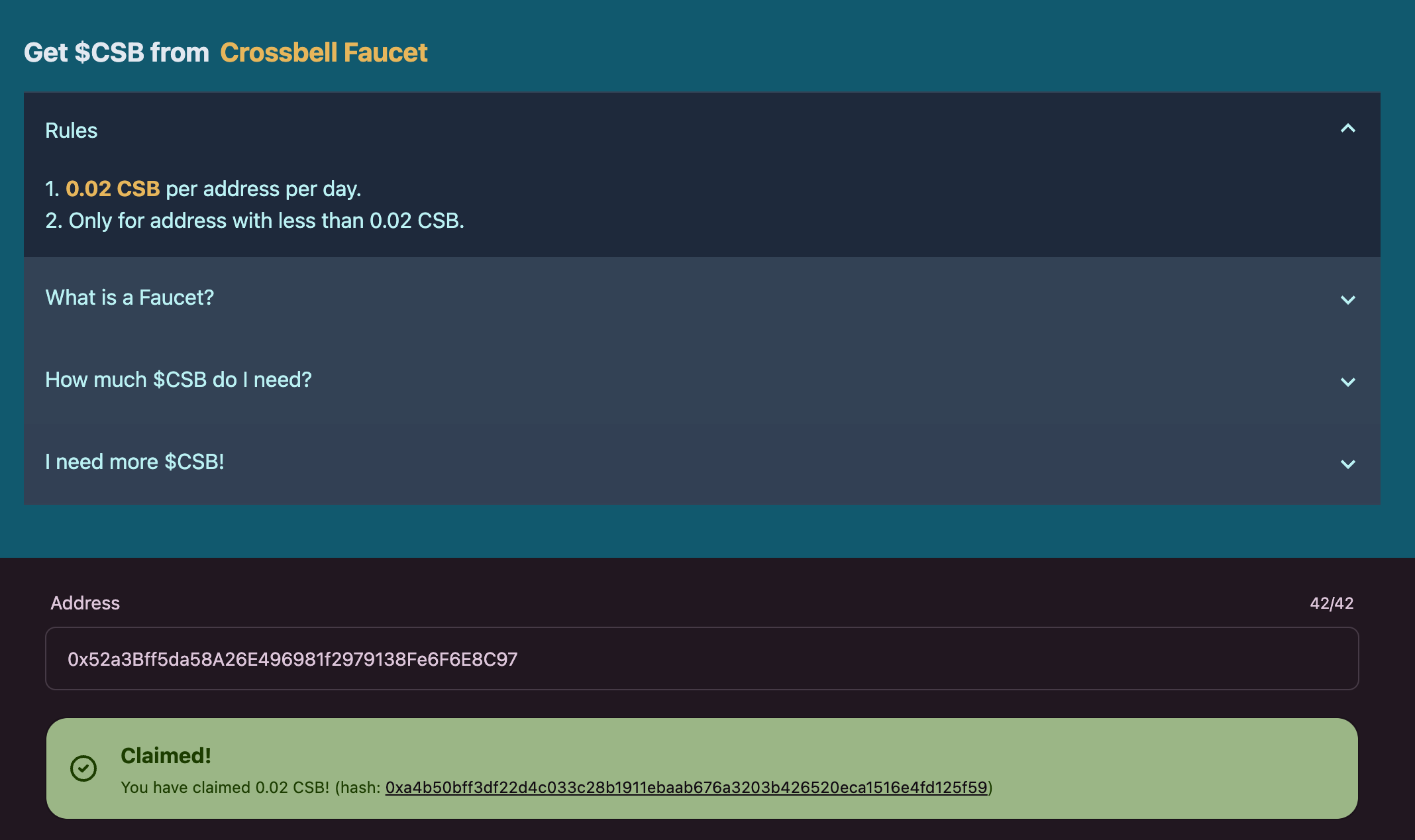1415x840 pixels.
Task: Open the transaction hash link
Action: 686,788
